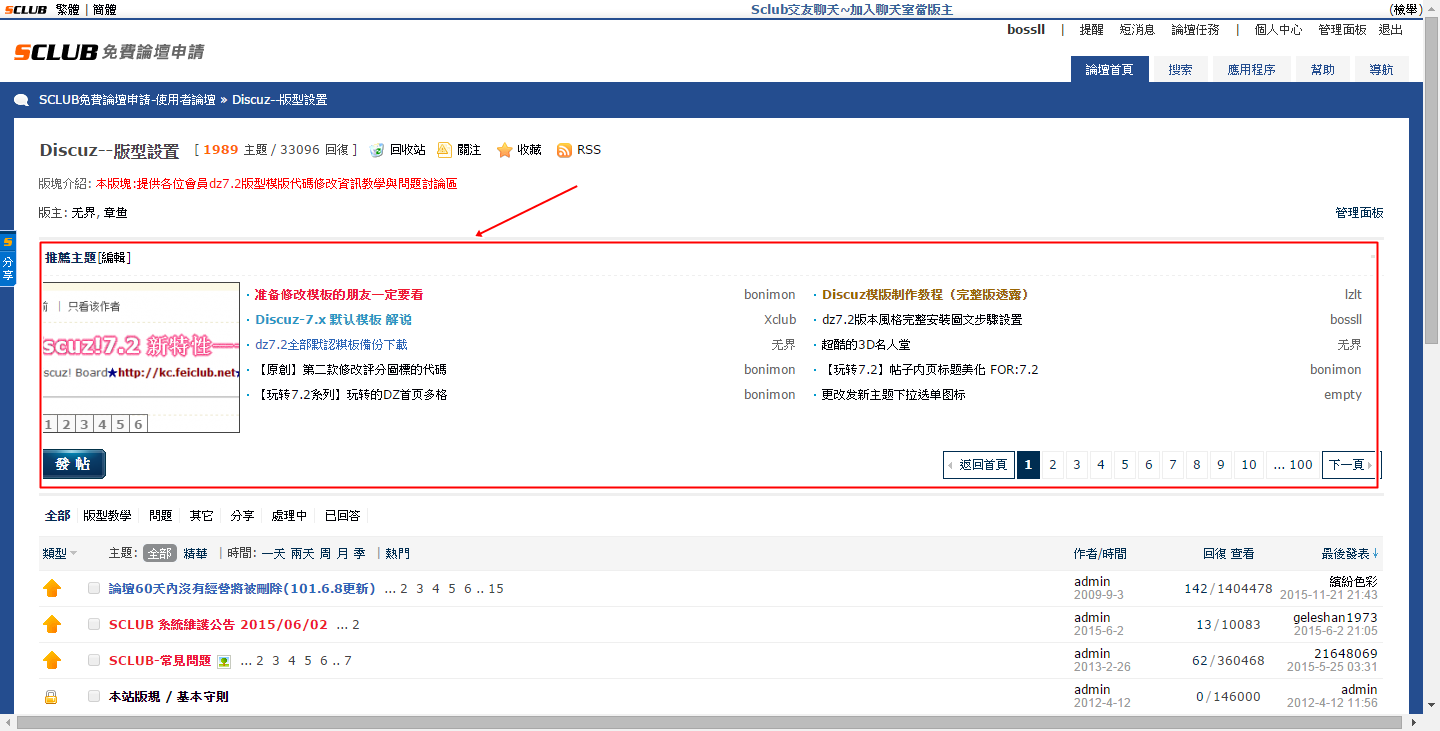Go to 下一頁 next page
The height and width of the screenshot is (731, 1440).
1351,465
